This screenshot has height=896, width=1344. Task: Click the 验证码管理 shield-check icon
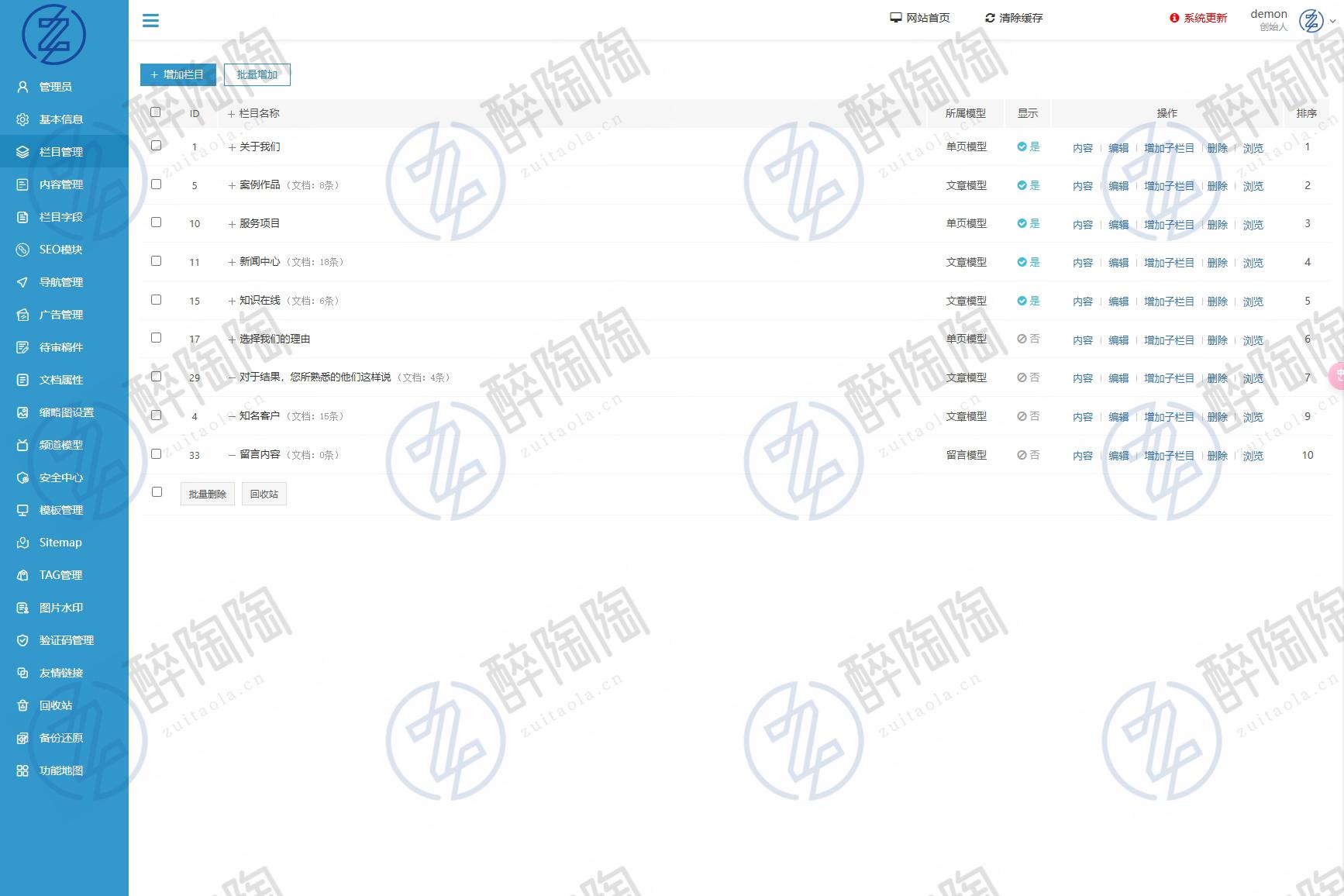click(x=22, y=640)
